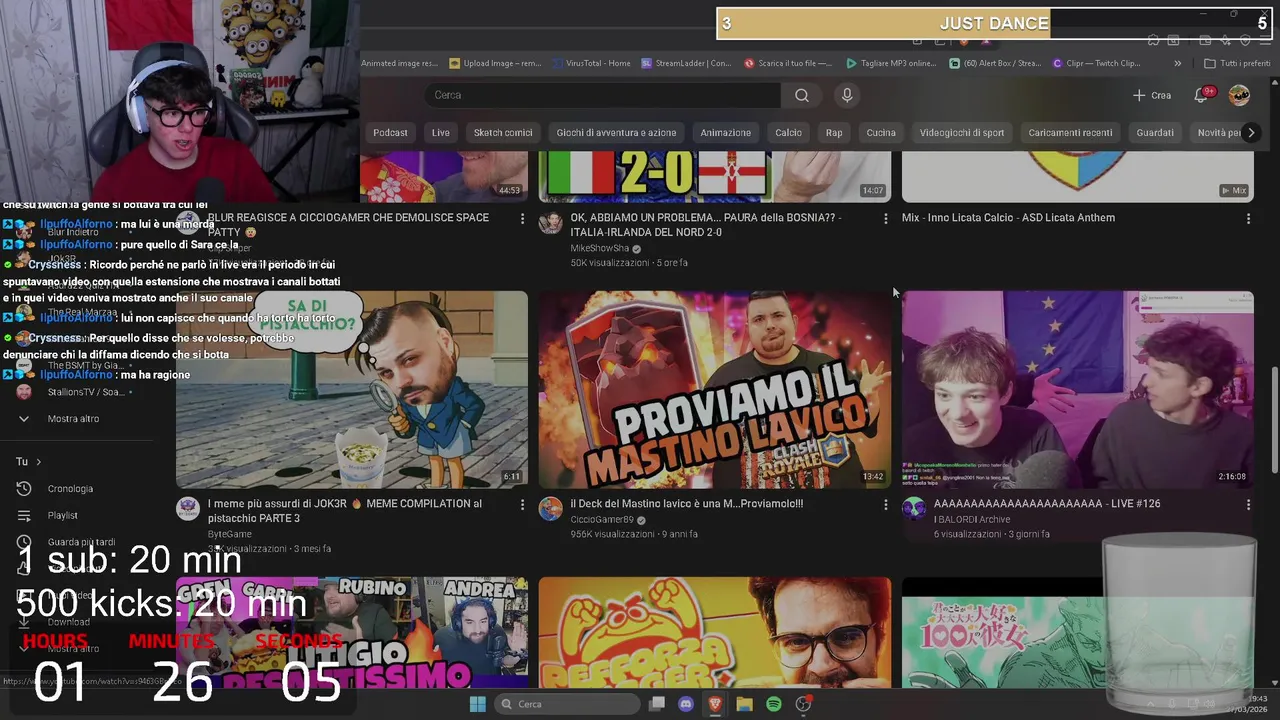The height and width of the screenshot is (720, 1280).
Task: Select the Sketch comici chip
Action: pos(503,132)
